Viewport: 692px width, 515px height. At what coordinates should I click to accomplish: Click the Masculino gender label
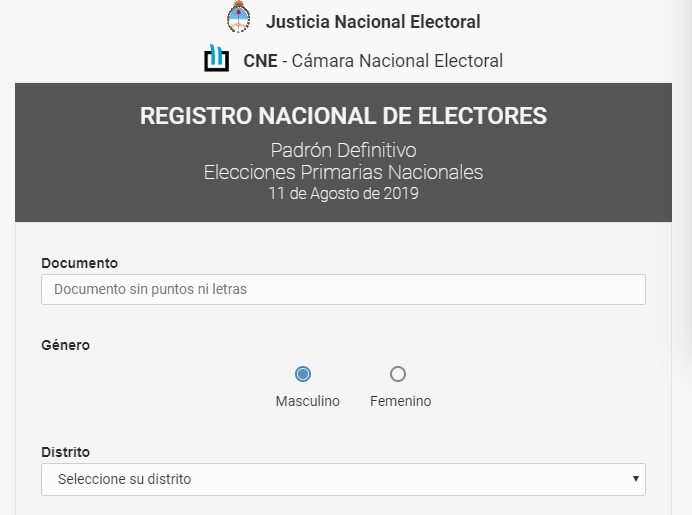[x=307, y=401]
